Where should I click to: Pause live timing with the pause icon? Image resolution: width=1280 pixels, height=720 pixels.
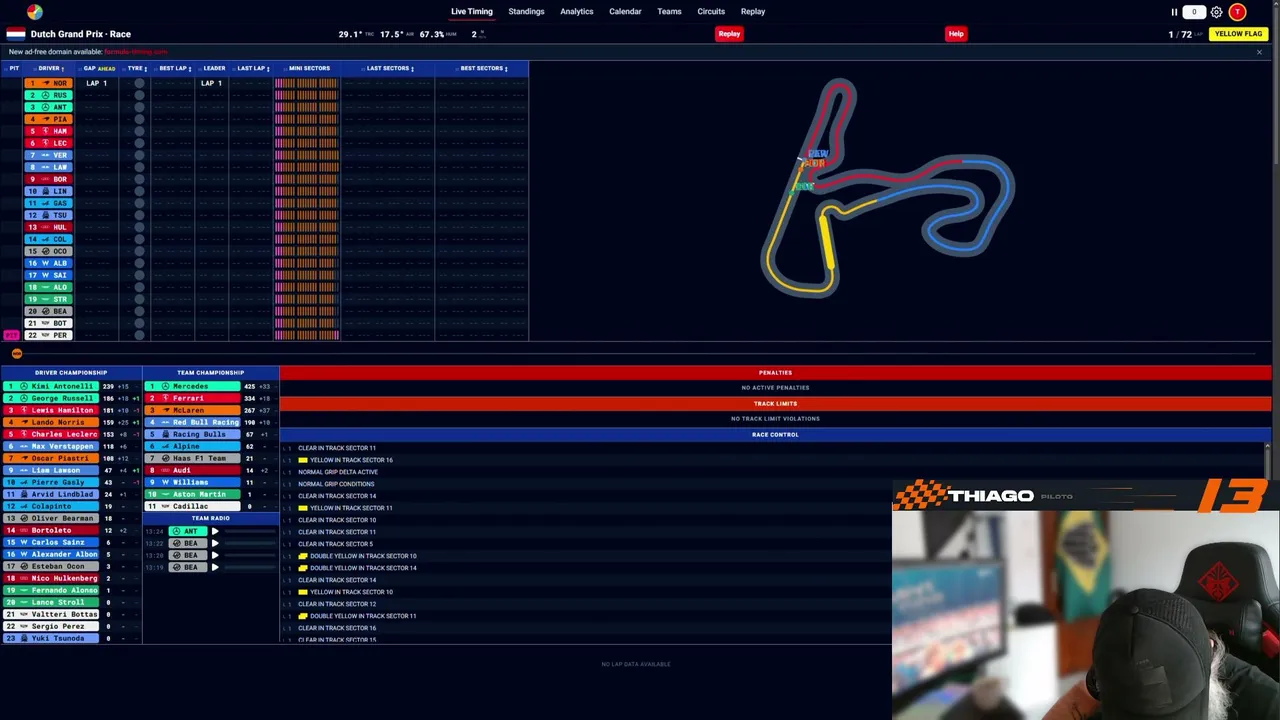(x=1174, y=12)
